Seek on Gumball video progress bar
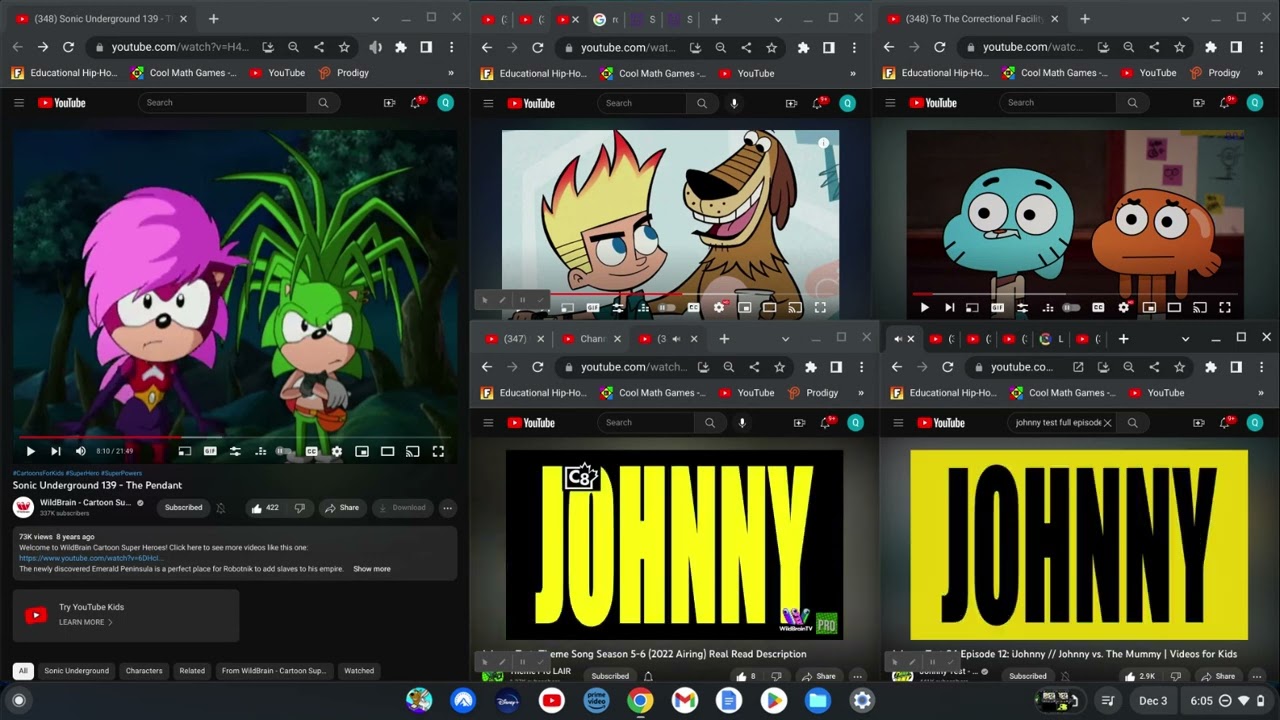1280x720 pixels. [1075, 294]
